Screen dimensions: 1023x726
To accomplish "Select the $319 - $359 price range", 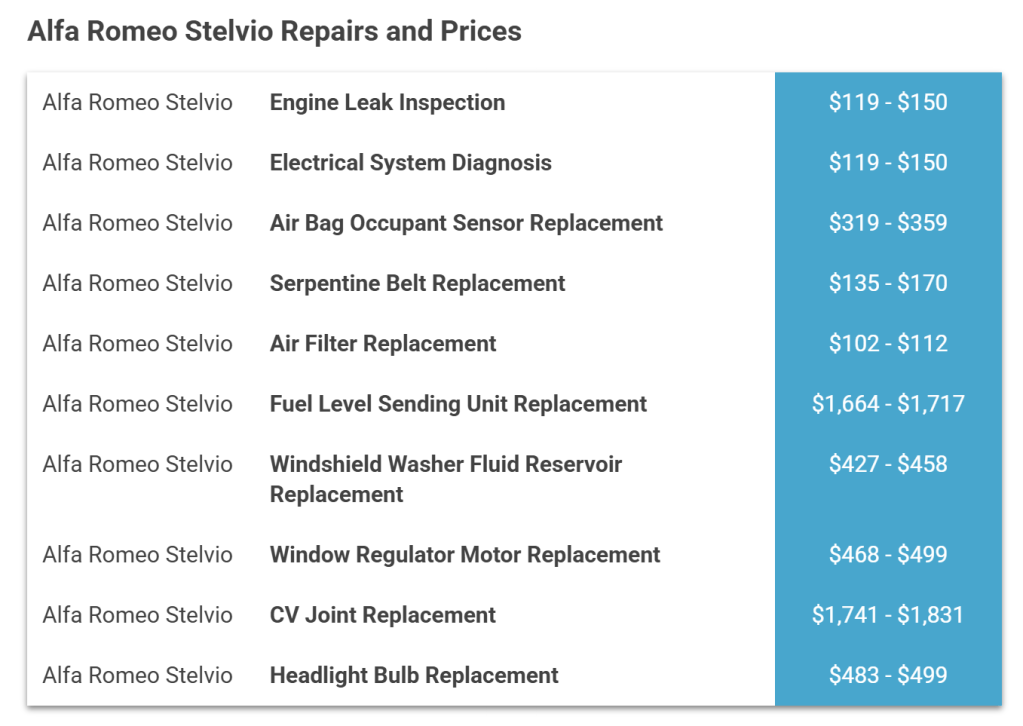I will tap(888, 223).
